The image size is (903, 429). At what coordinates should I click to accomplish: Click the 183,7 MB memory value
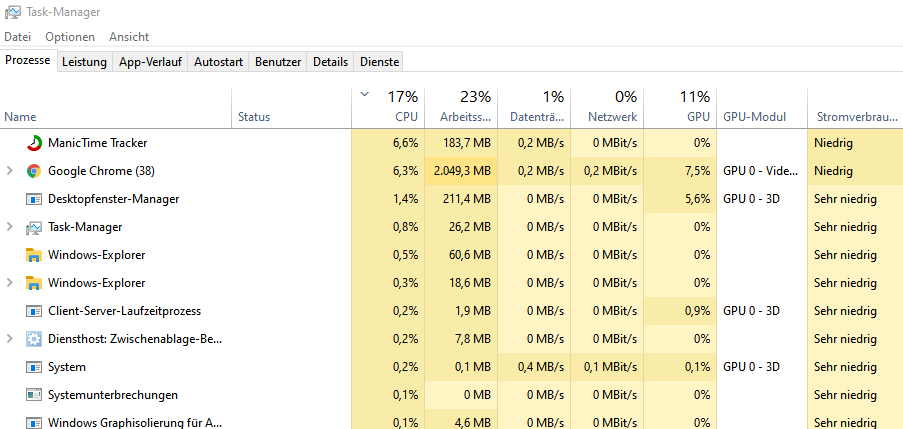[468, 143]
